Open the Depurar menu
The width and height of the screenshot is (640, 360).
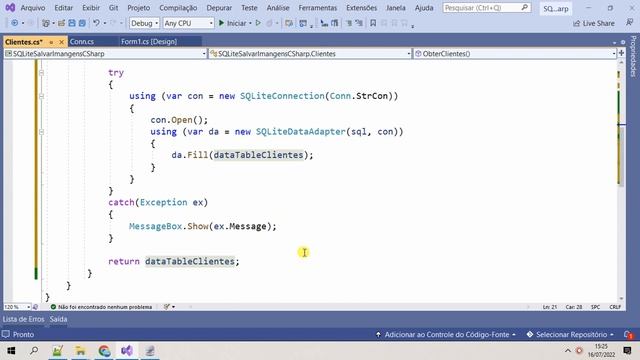point(219,8)
